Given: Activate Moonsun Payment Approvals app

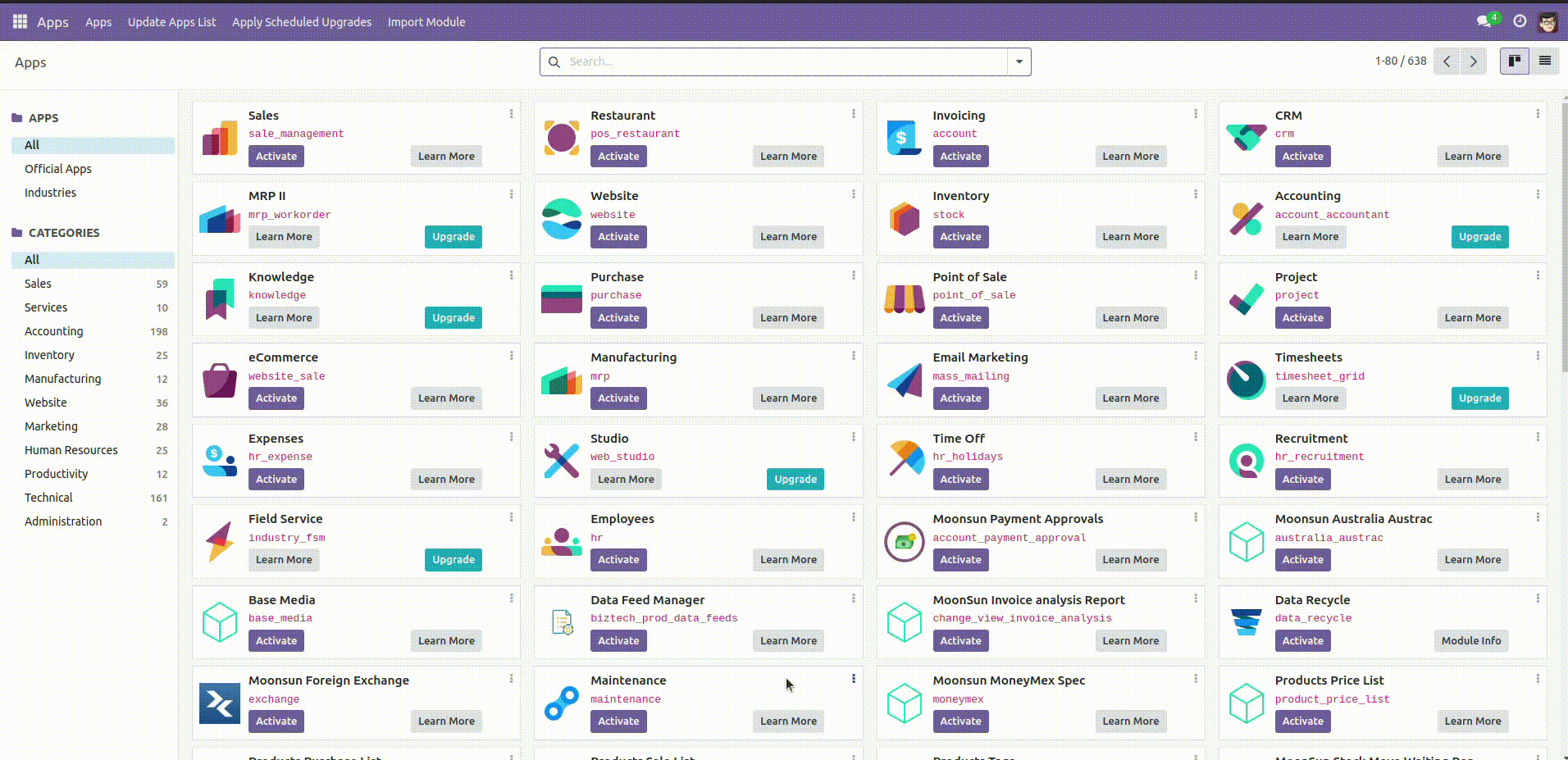Looking at the screenshot, I should pyautogui.click(x=960, y=560).
